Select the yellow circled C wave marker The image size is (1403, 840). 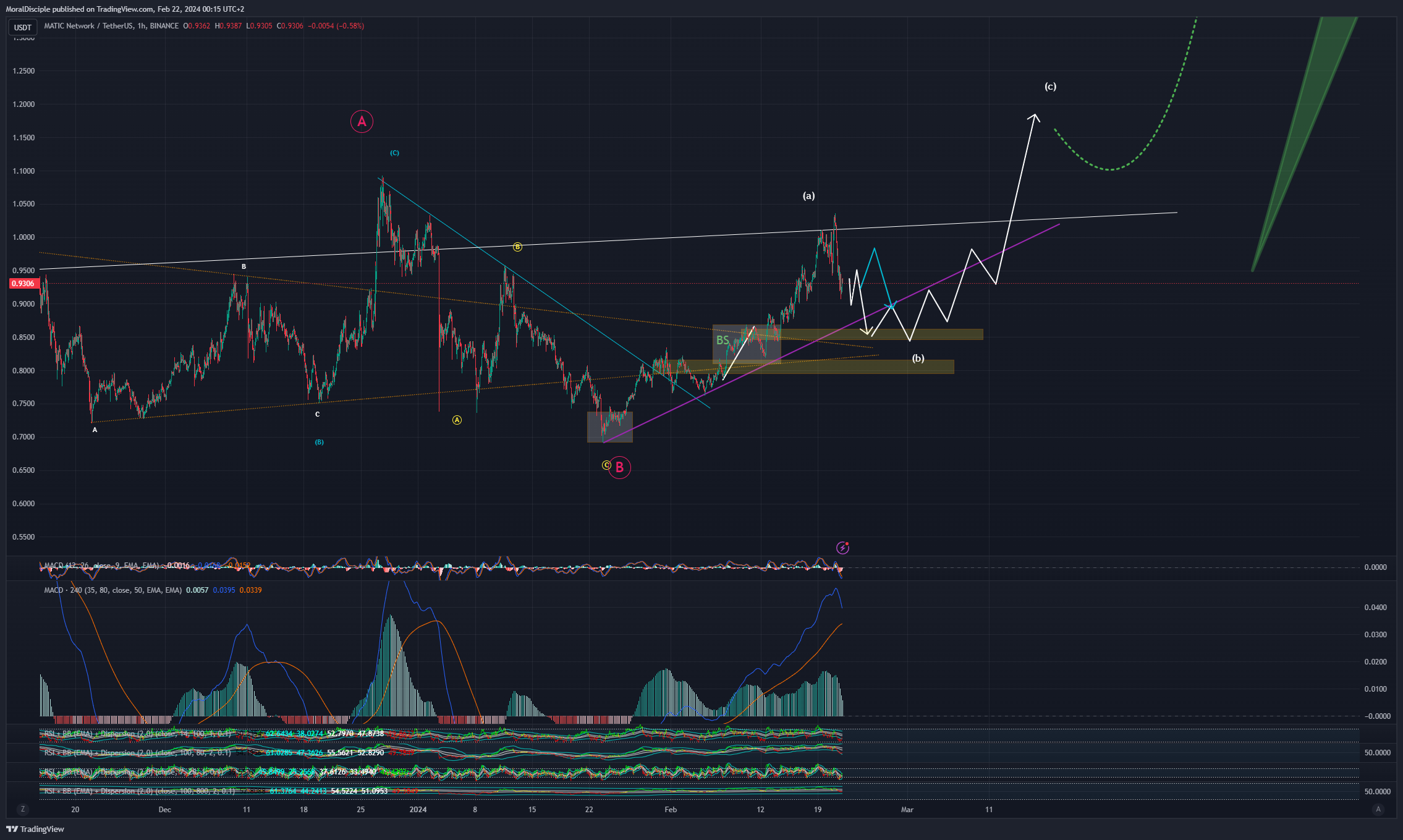(606, 465)
